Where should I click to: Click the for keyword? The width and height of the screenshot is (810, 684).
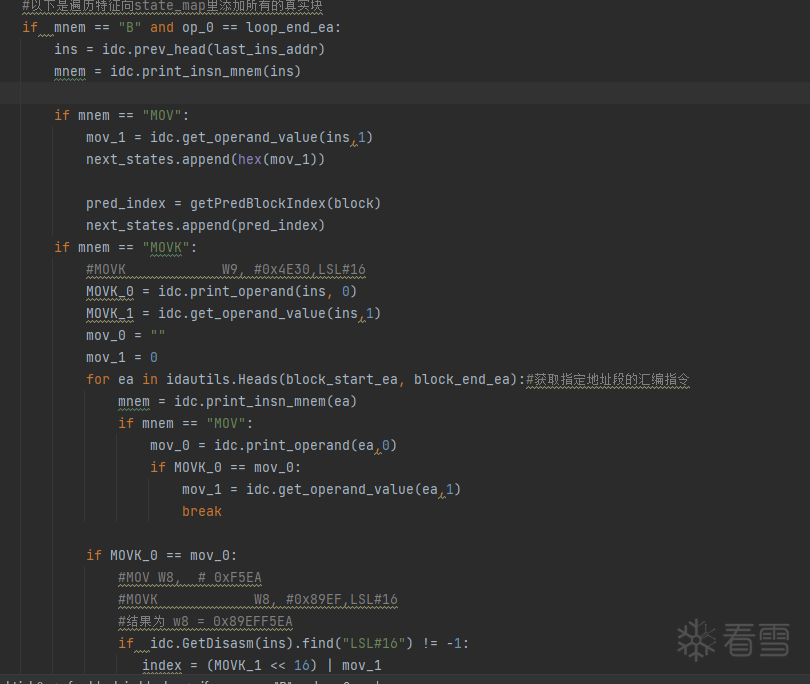(97, 379)
